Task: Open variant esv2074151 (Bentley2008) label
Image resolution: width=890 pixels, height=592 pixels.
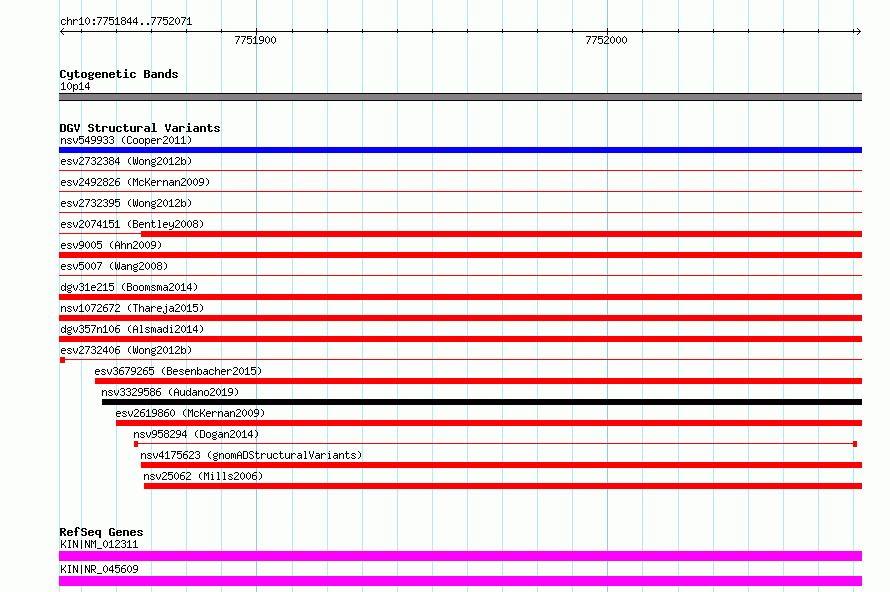Action: tap(132, 224)
